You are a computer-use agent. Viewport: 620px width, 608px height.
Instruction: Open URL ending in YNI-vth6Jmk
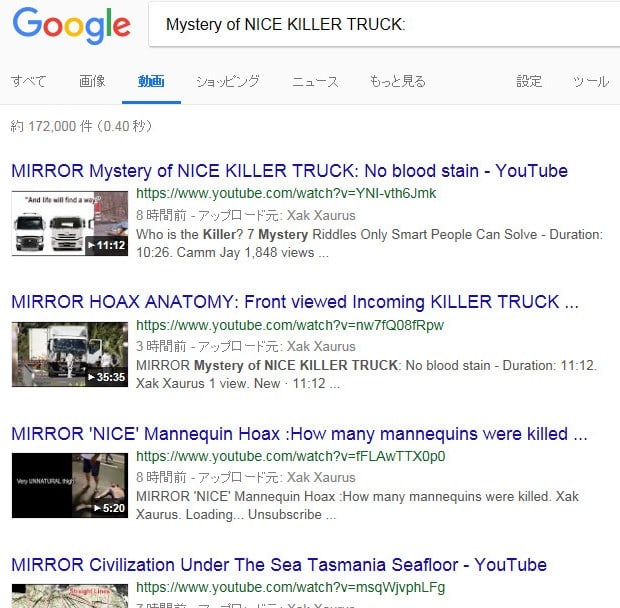[x=286, y=193]
